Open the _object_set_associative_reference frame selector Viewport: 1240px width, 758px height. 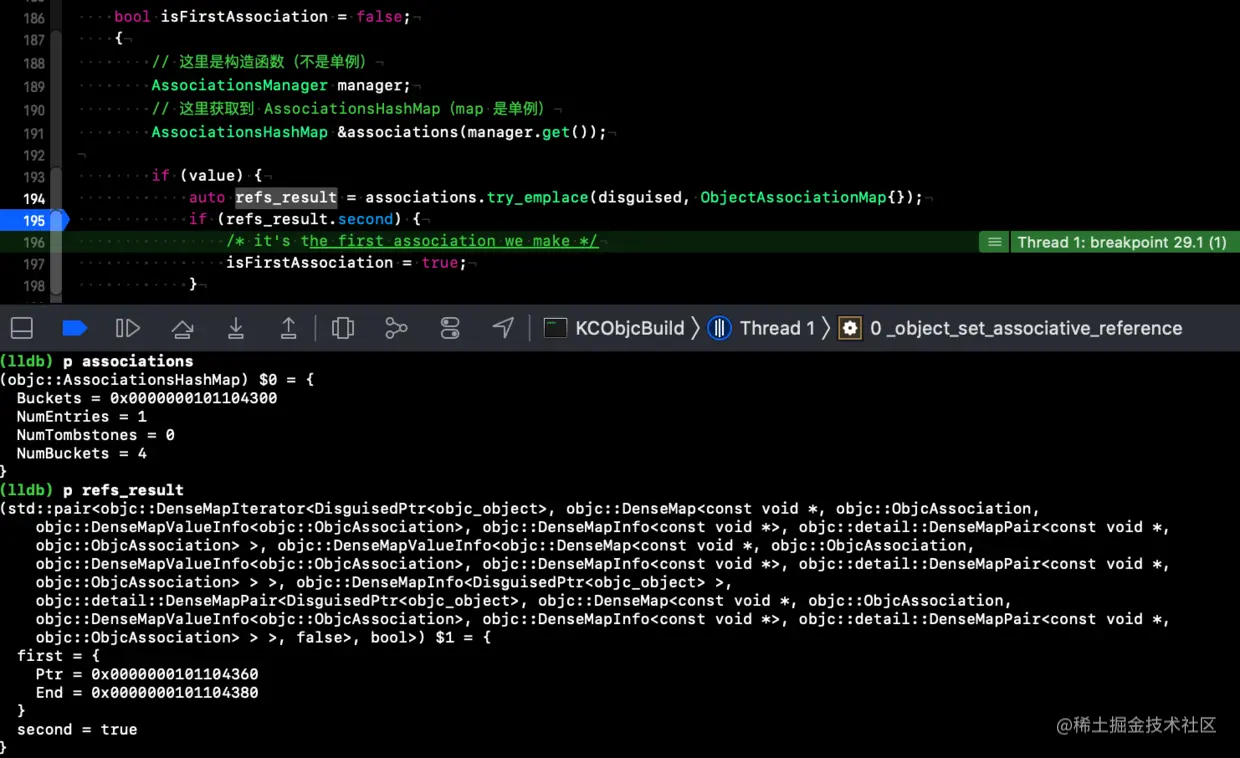pos(1026,328)
